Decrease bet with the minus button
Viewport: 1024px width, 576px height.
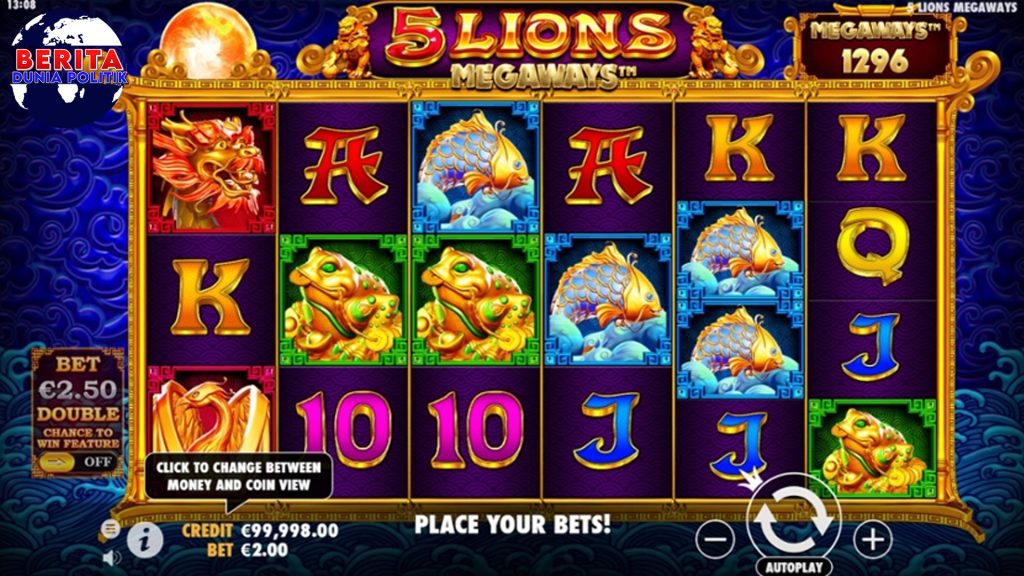[715, 539]
